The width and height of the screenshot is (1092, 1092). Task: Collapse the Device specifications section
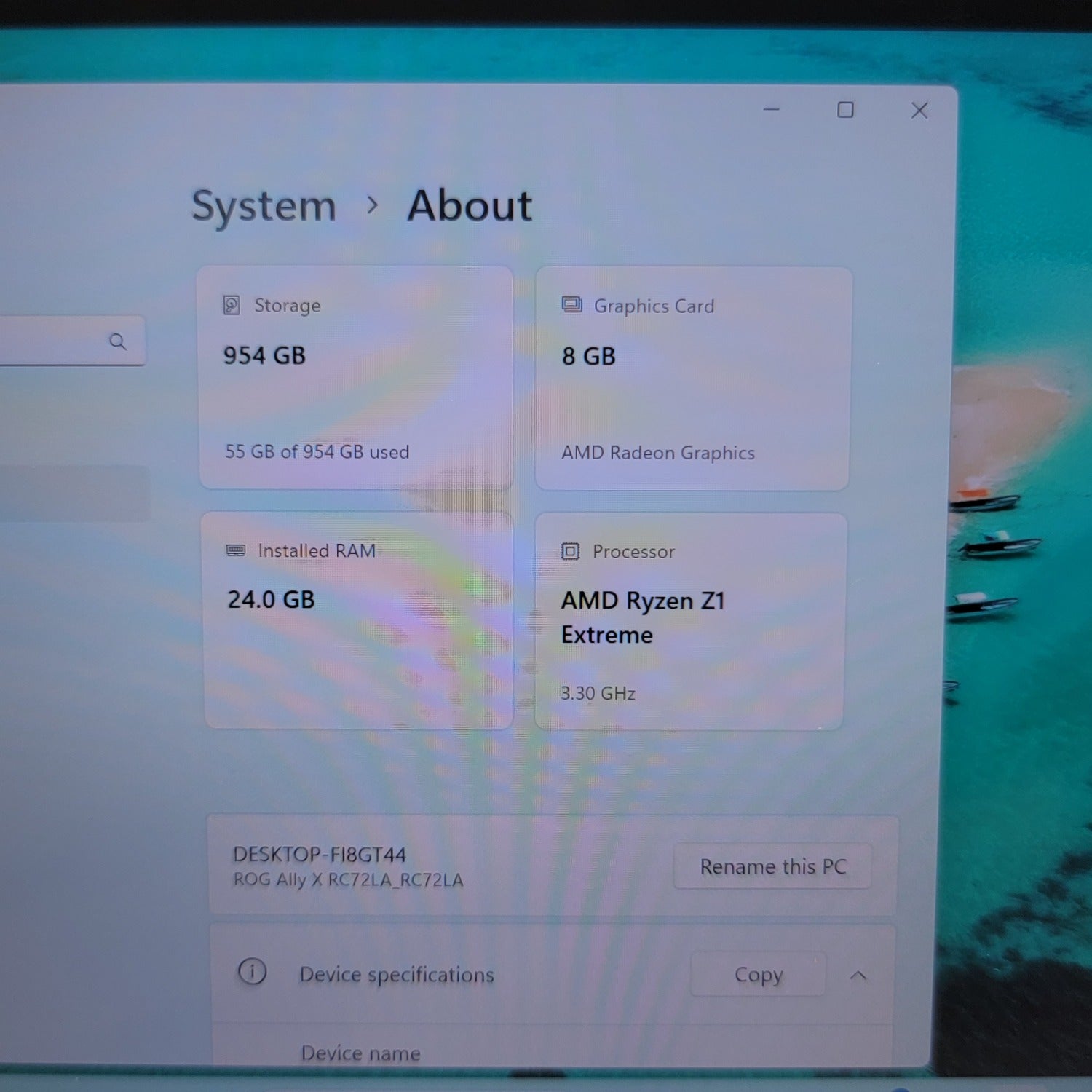pos(858,975)
